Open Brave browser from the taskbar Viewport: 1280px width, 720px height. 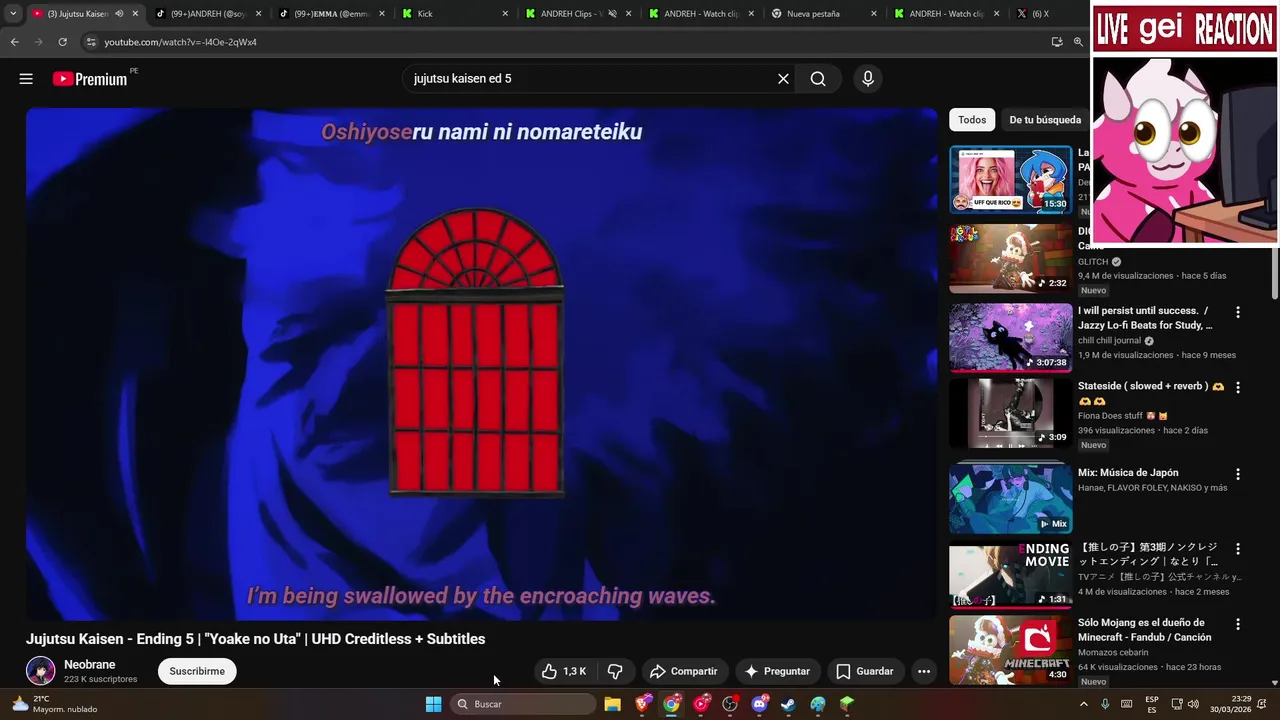pos(643,704)
